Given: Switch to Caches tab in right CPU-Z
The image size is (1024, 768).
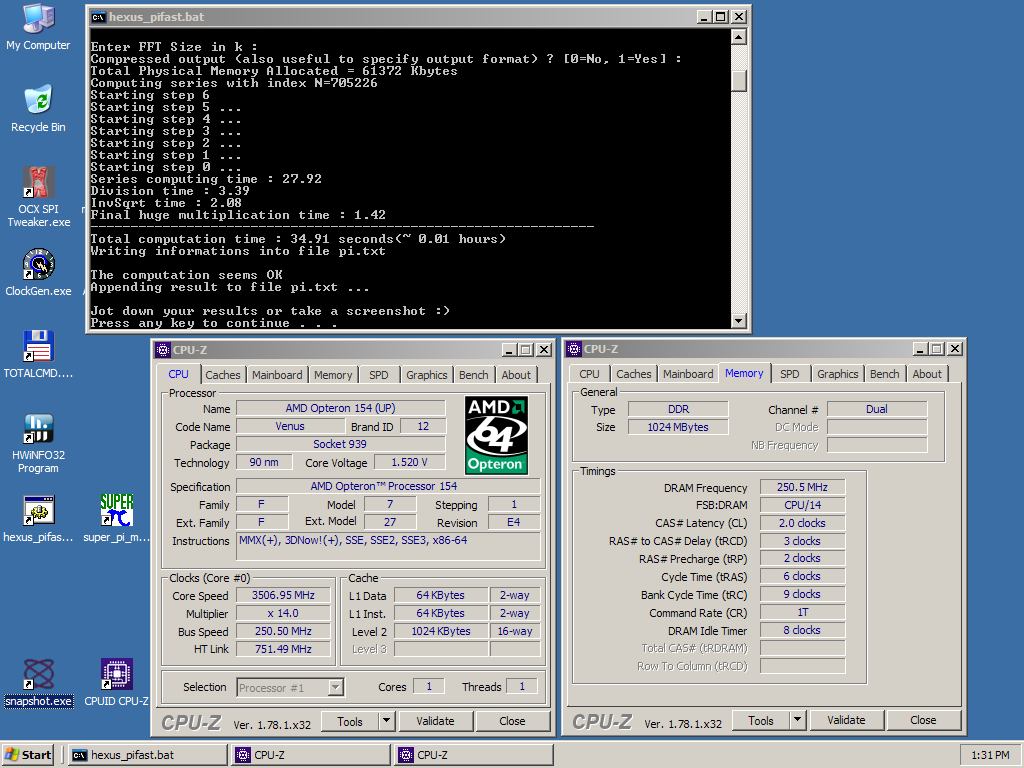Looking at the screenshot, I should 634,374.
